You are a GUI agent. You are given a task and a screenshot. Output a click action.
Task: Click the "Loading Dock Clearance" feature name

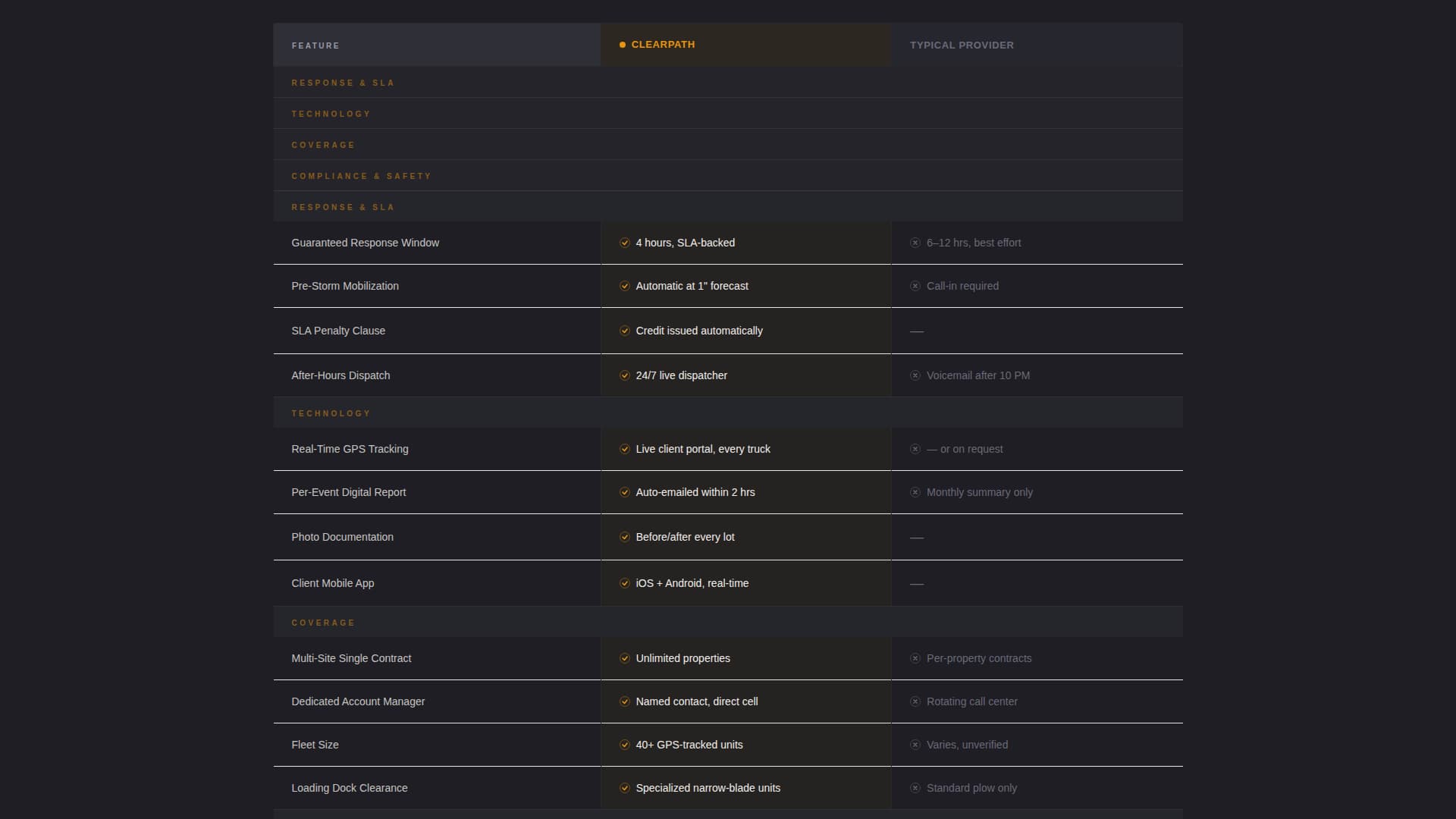click(350, 788)
